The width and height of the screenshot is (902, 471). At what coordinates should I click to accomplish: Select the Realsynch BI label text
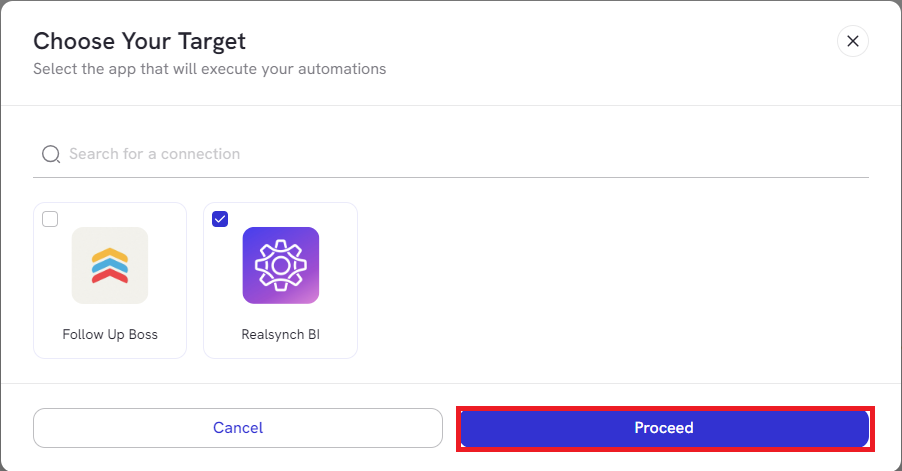pyautogui.click(x=280, y=334)
